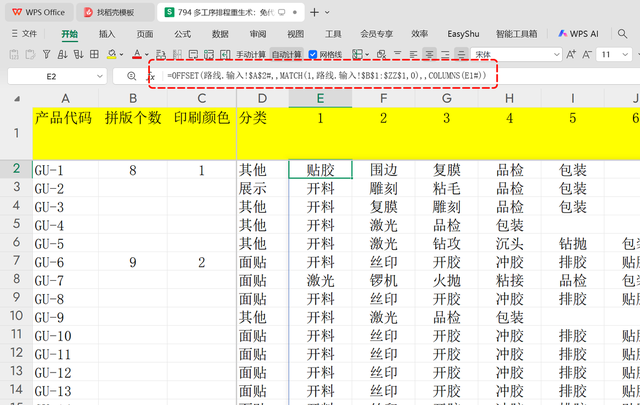Viewport: 640px width, 405px height.
Task: Switch to the 审阅 review tab
Action: (258, 34)
